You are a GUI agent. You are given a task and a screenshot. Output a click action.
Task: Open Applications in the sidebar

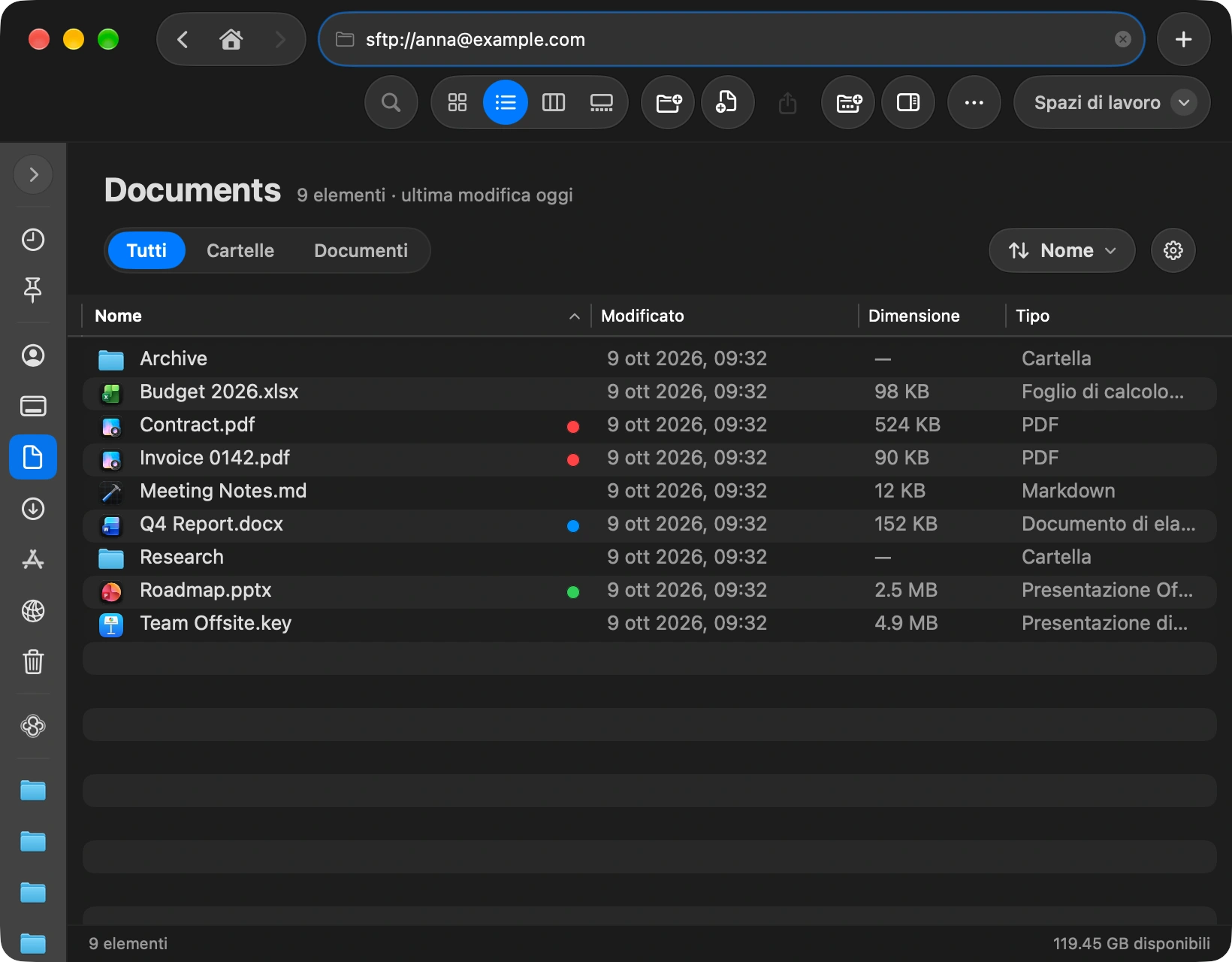33,560
